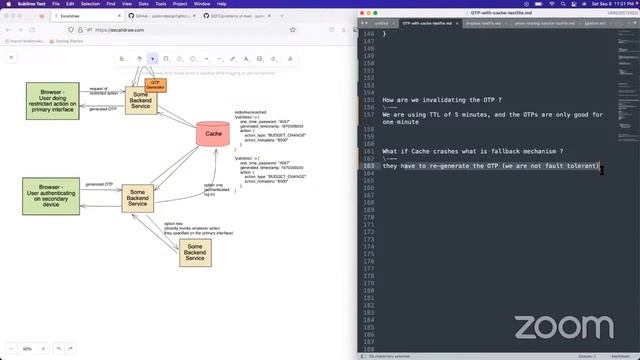The image size is (640, 360).
Task: Open the Sublime Text File menu
Action: tap(56, 4)
